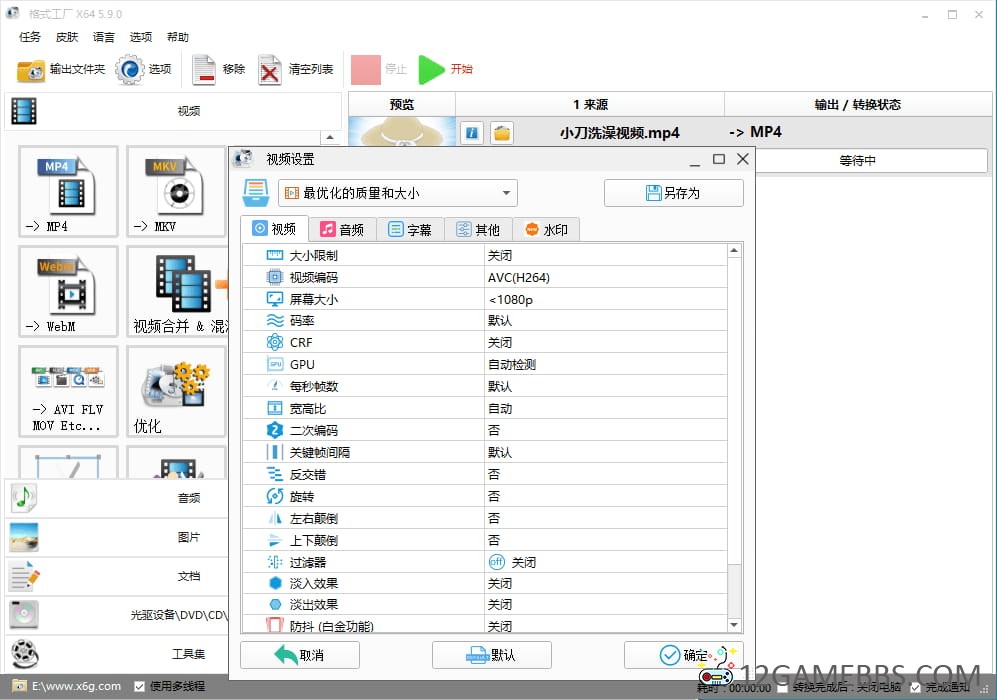Change the 码率 value 默认
Image resolution: width=997 pixels, height=700 pixels.
click(x=606, y=320)
